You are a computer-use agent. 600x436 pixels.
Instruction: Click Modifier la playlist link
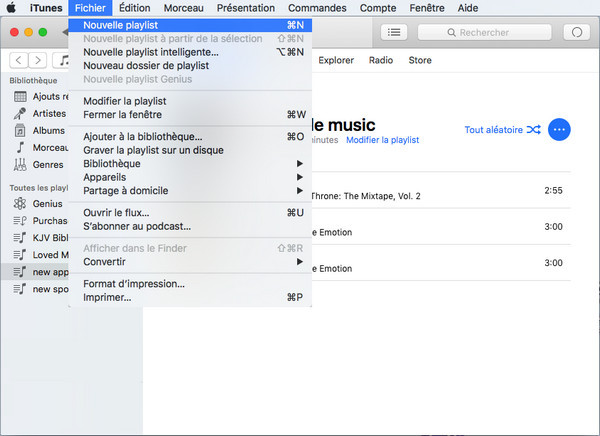tap(382, 140)
